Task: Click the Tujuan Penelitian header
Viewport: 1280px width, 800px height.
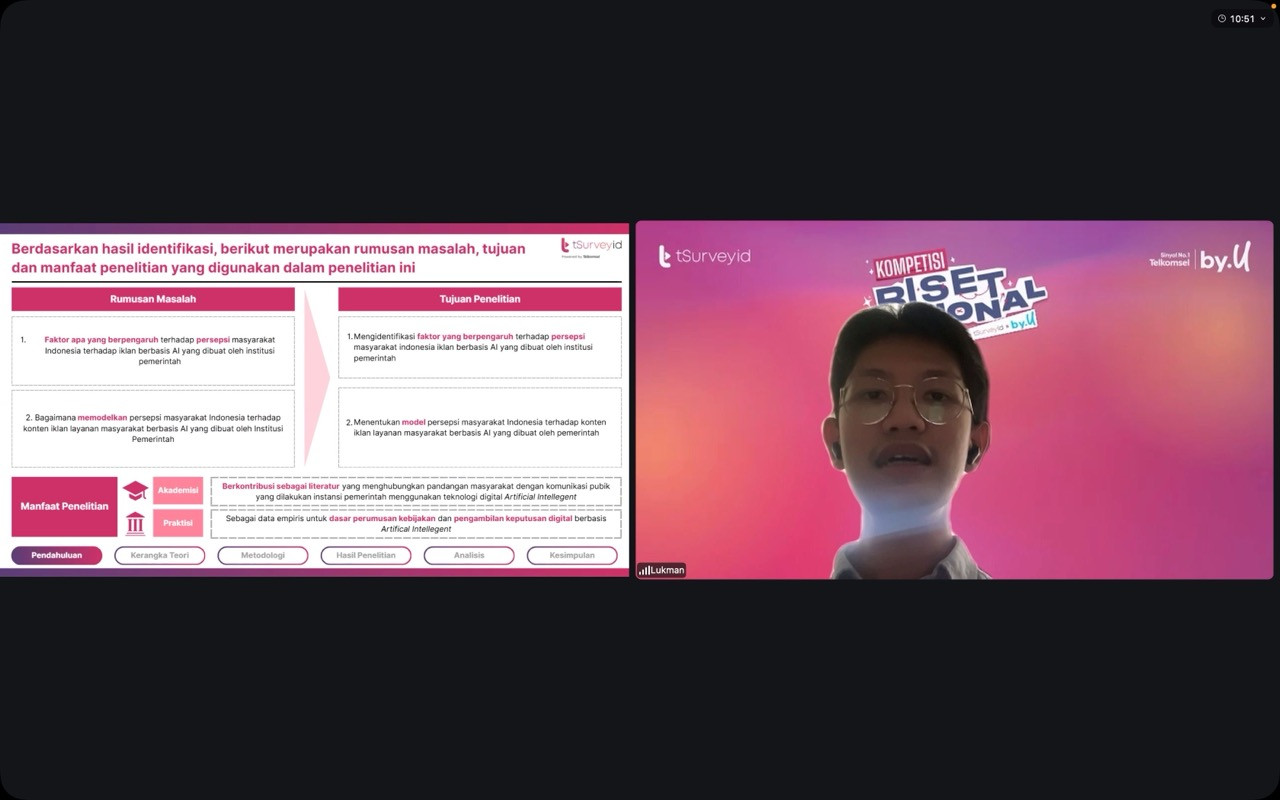Action: point(480,299)
